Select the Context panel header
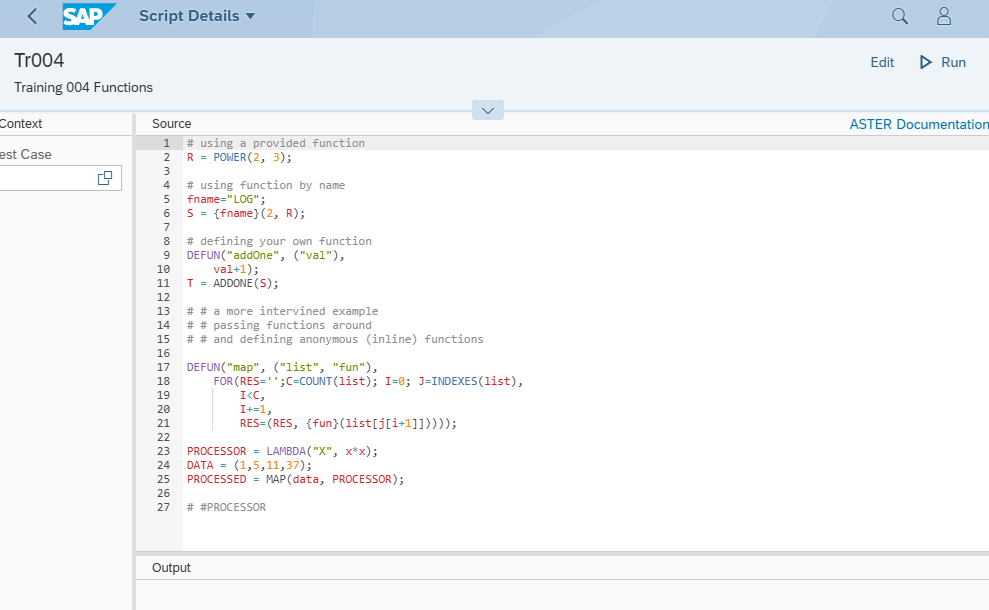Screen dimensions: 989x610 click(x=21, y=123)
